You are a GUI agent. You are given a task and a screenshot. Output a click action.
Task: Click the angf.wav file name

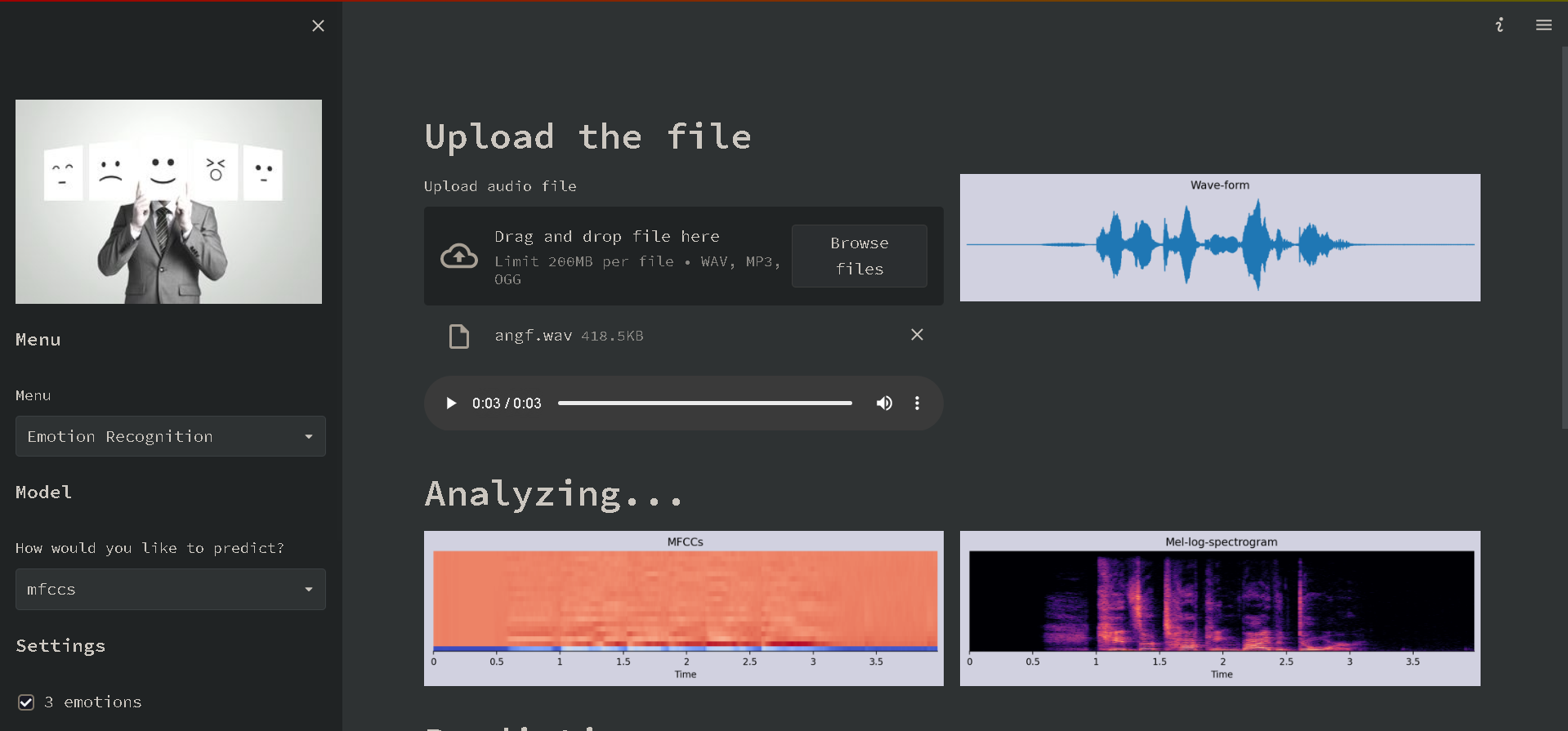point(533,336)
